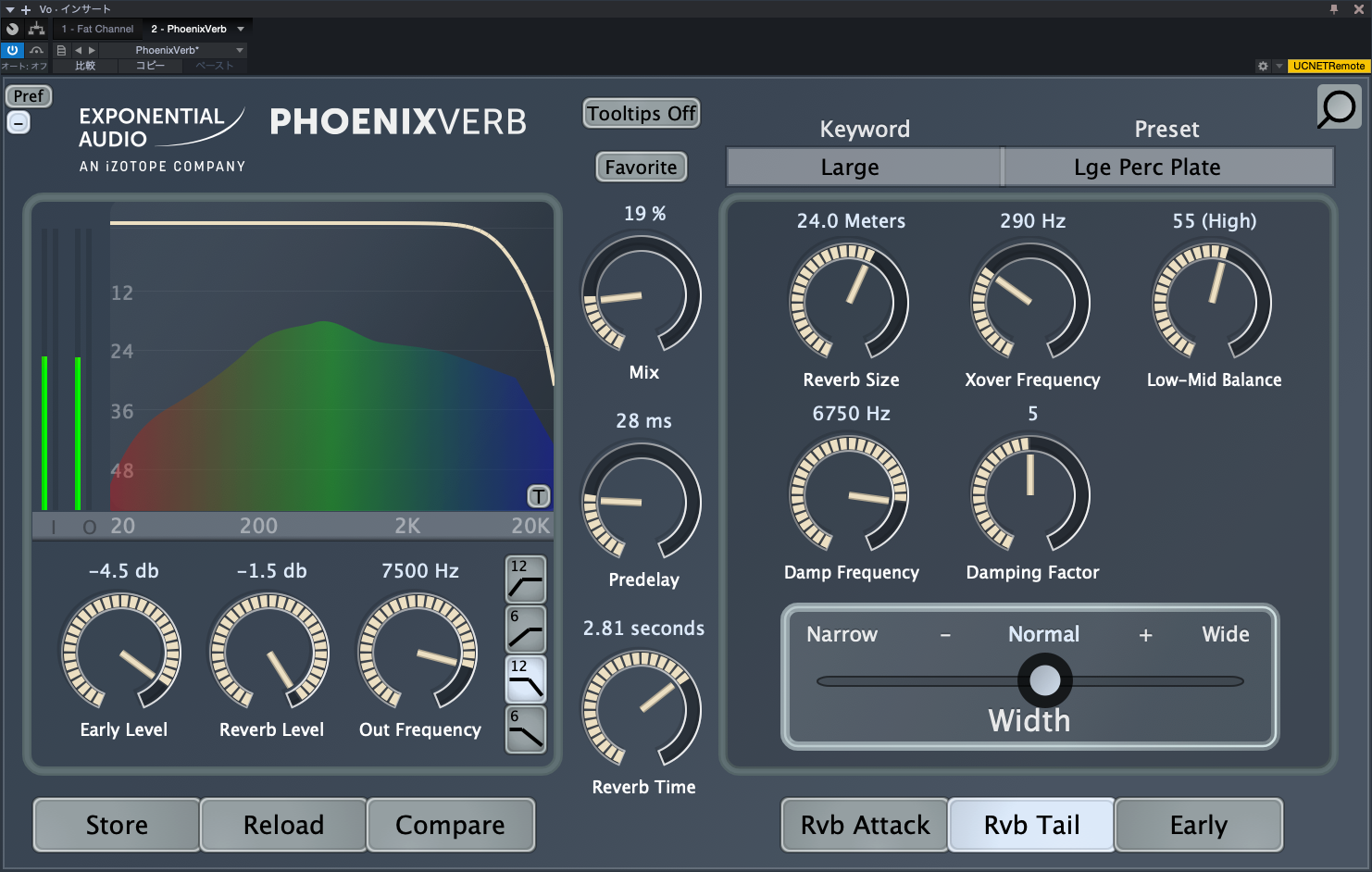This screenshot has height=872, width=1372.
Task: Switch to the Early section
Action: point(1198,825)
